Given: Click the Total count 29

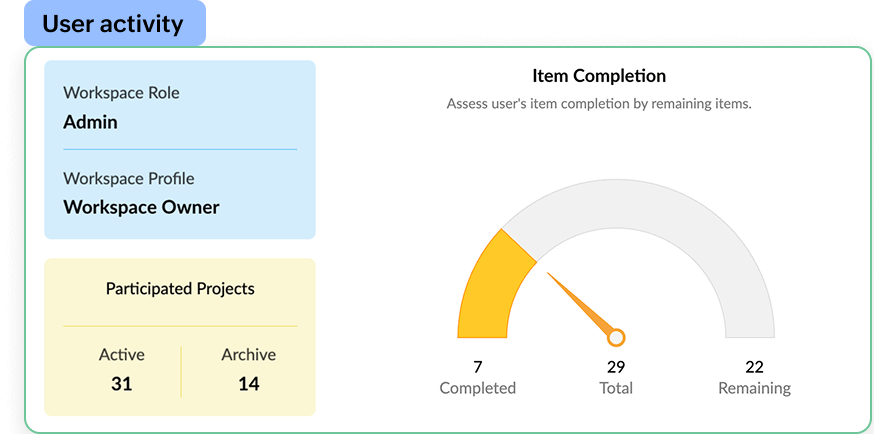Looking at the screenshot, I should point(616,367).
